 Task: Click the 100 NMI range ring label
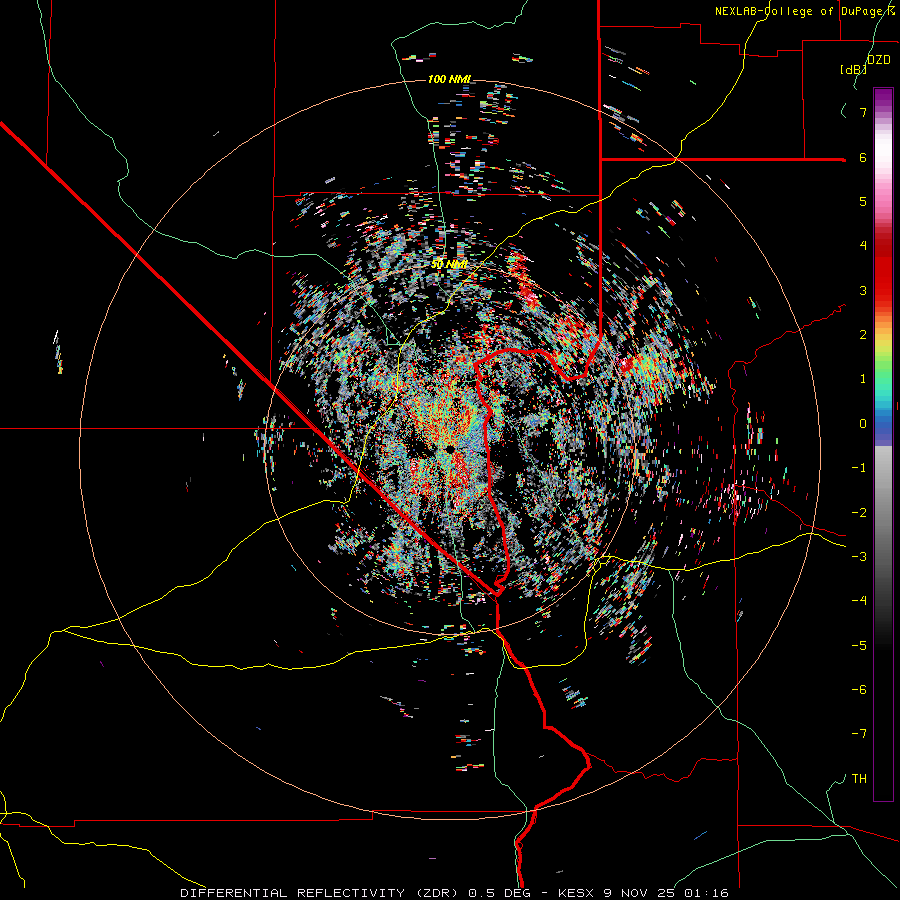(x=449, y=79)
